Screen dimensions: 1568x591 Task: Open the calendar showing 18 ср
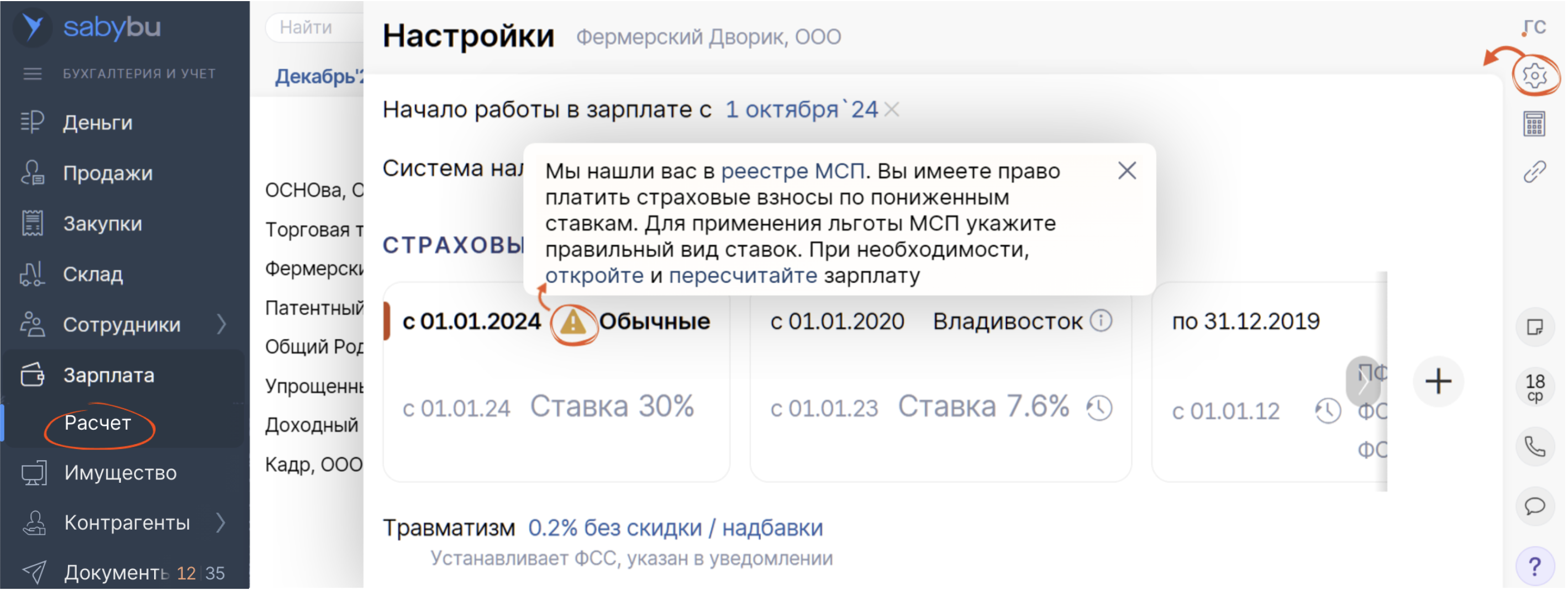pos(1534,388)
